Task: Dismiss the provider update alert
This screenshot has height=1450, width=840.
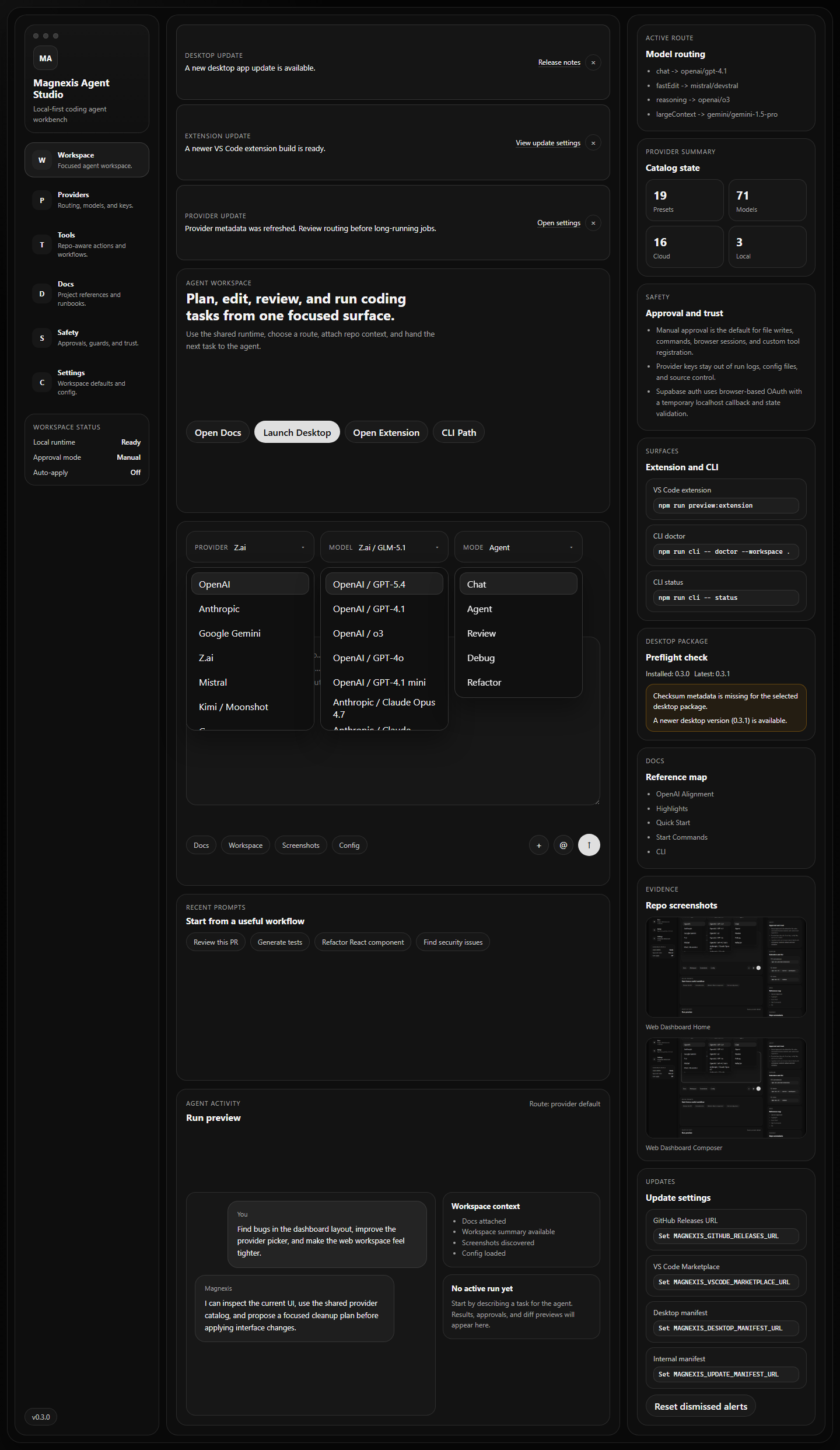Action: point(593,223)
